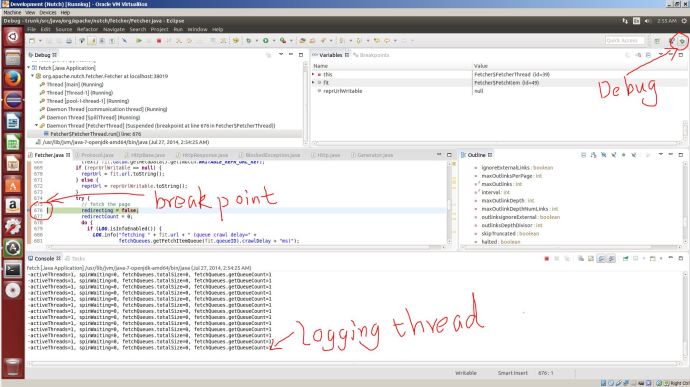Open the Debug launch icon in toolbar
Viewport: 690px width, 387px height.
coord(249,41)
